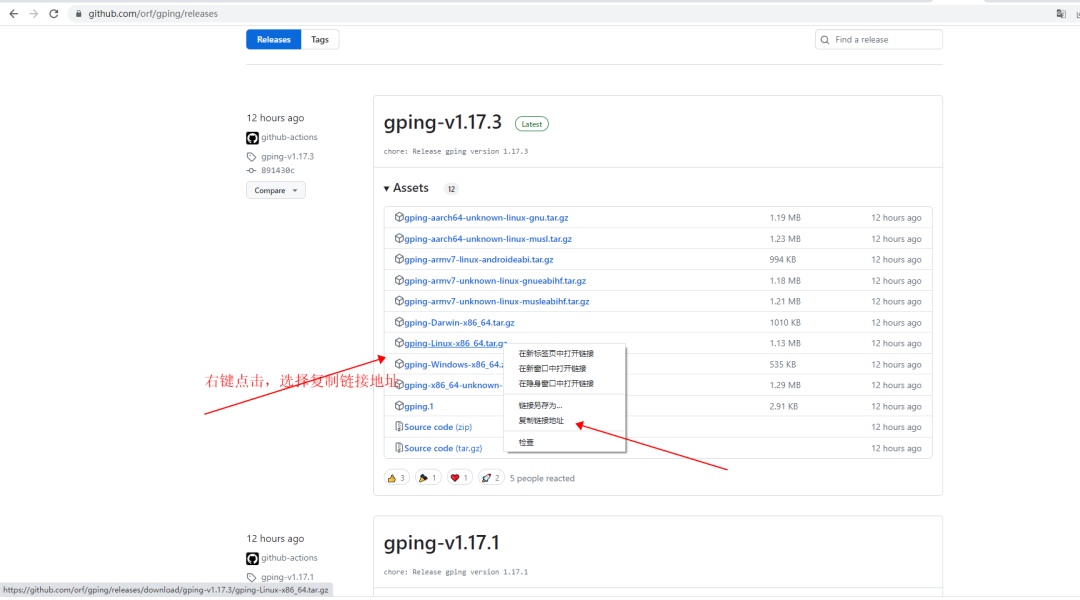
Task: Open the gping-v1.17.1 tag link in sidebar
Action: pos(287,577)
